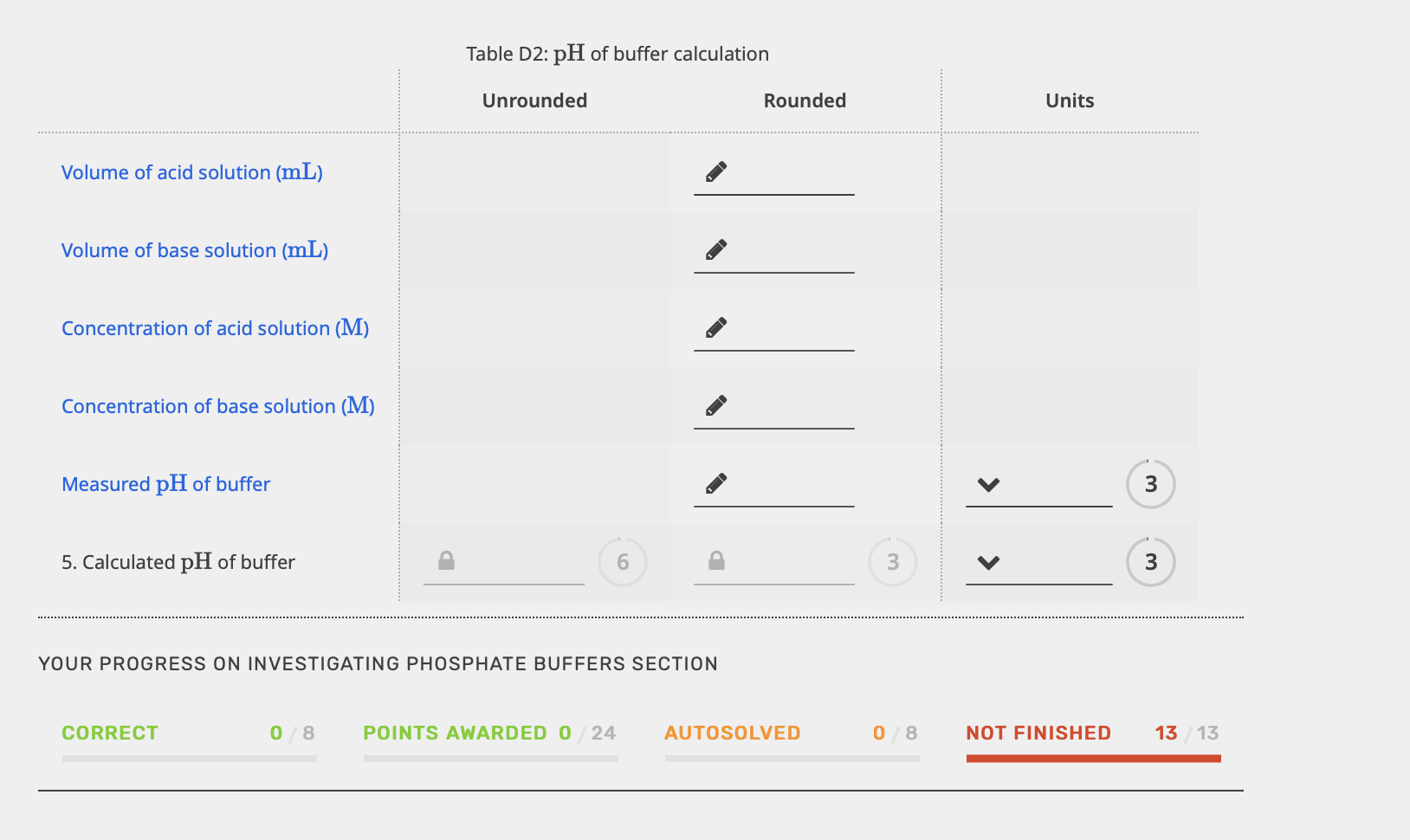Click attempts counter 3 beside measured pH units
Screen dimensions: 1410x840
1150,484
